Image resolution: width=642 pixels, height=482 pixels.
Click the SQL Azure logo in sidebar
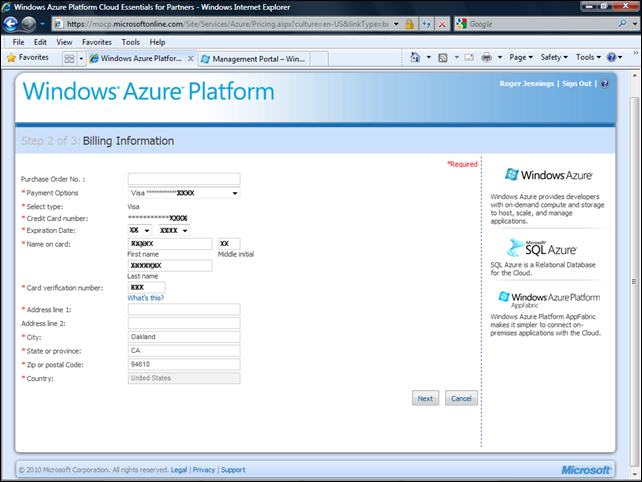coord(542,248)
